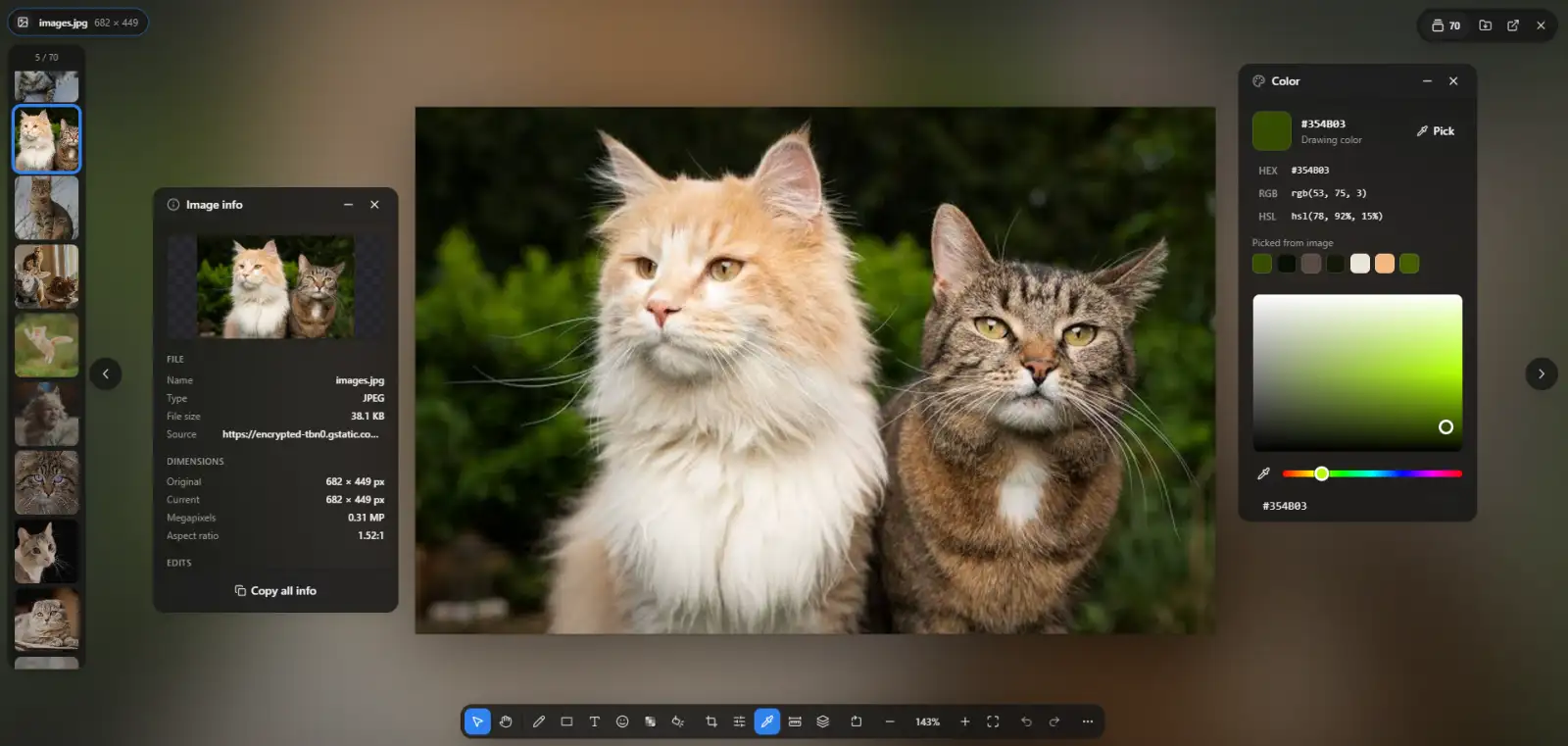The width and height of the screenshot is (1568, 746).
Task: Select the pen drawing tool
Action: click(538, 721)
